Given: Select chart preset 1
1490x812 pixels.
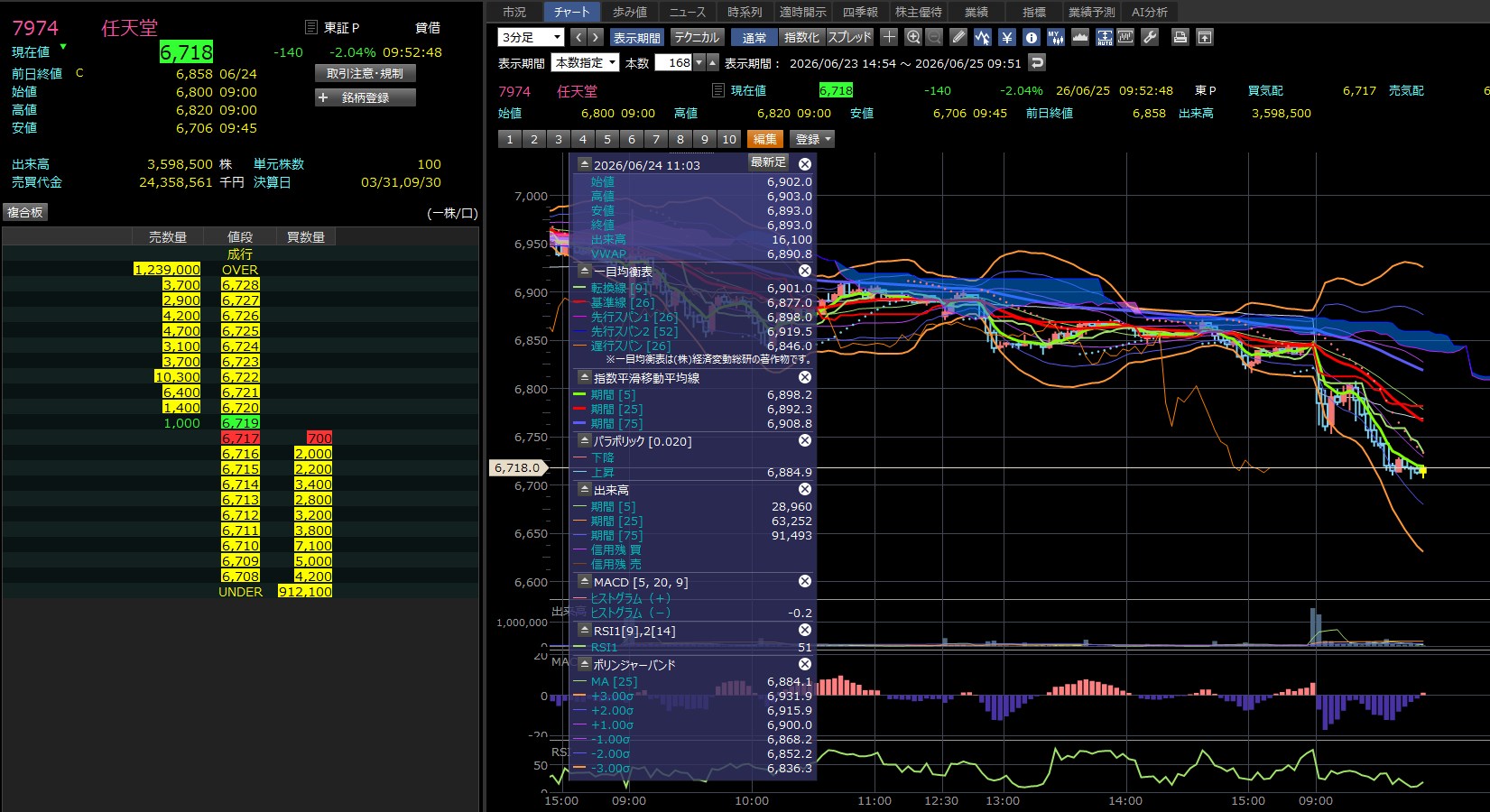Looking at the screenshot, I should [x=510, y=139].
